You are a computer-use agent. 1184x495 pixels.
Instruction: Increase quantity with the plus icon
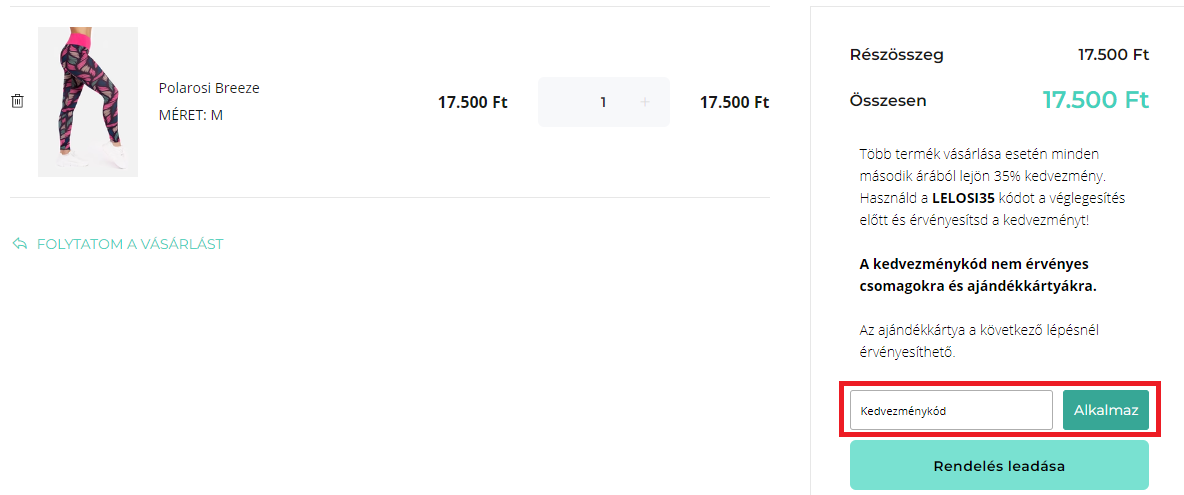point(645,102)
